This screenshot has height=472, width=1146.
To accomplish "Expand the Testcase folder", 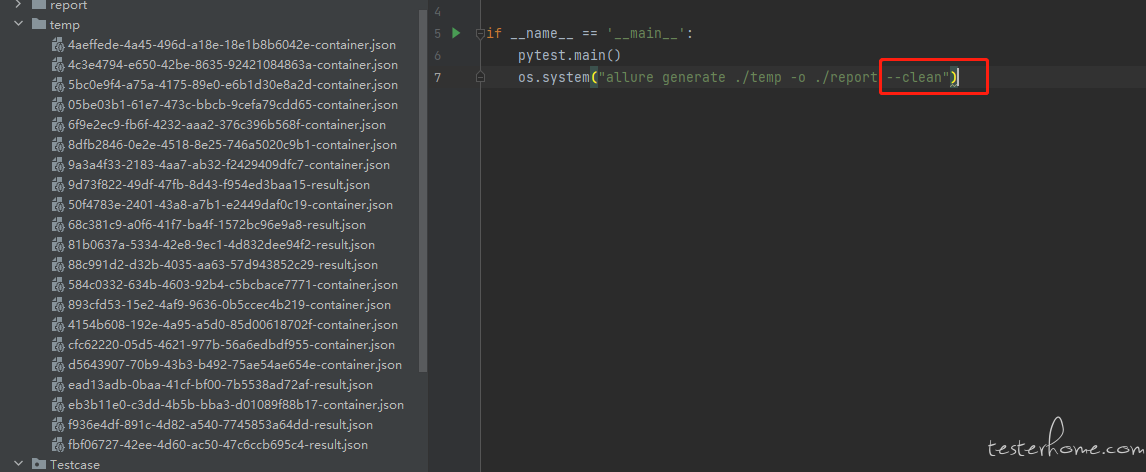I will click(x=18, y=464).
